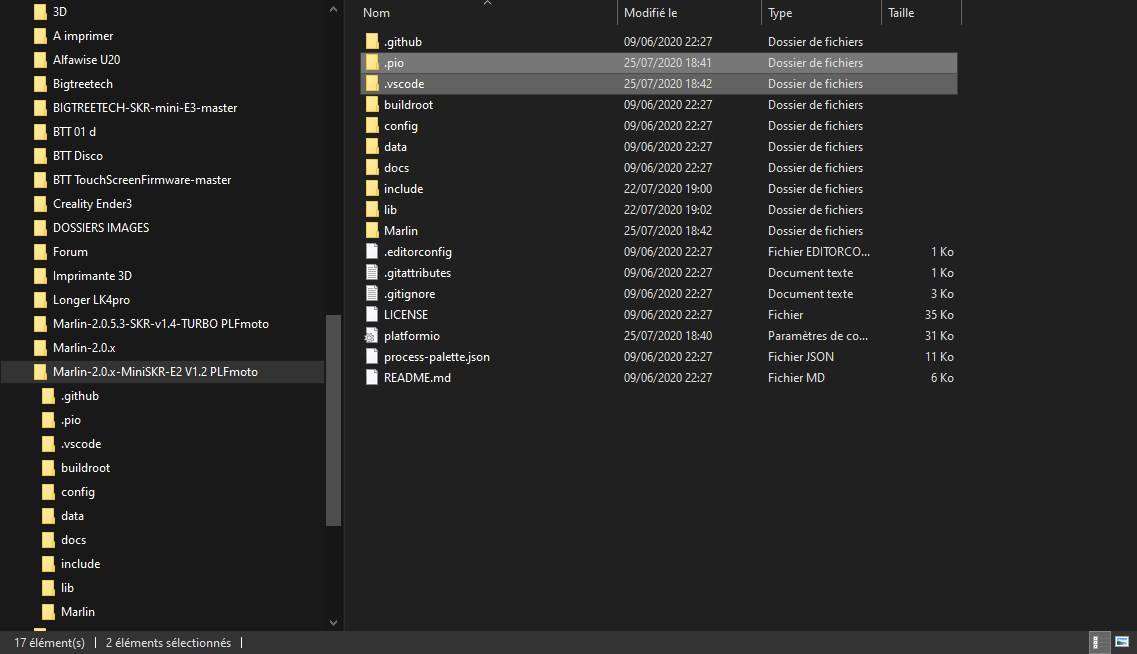Image resolution: width=1137 pixels, height=654 pixels.
Task: Click the Marlin-2.0.x folder icon in tree
Action: pos(41,347)
